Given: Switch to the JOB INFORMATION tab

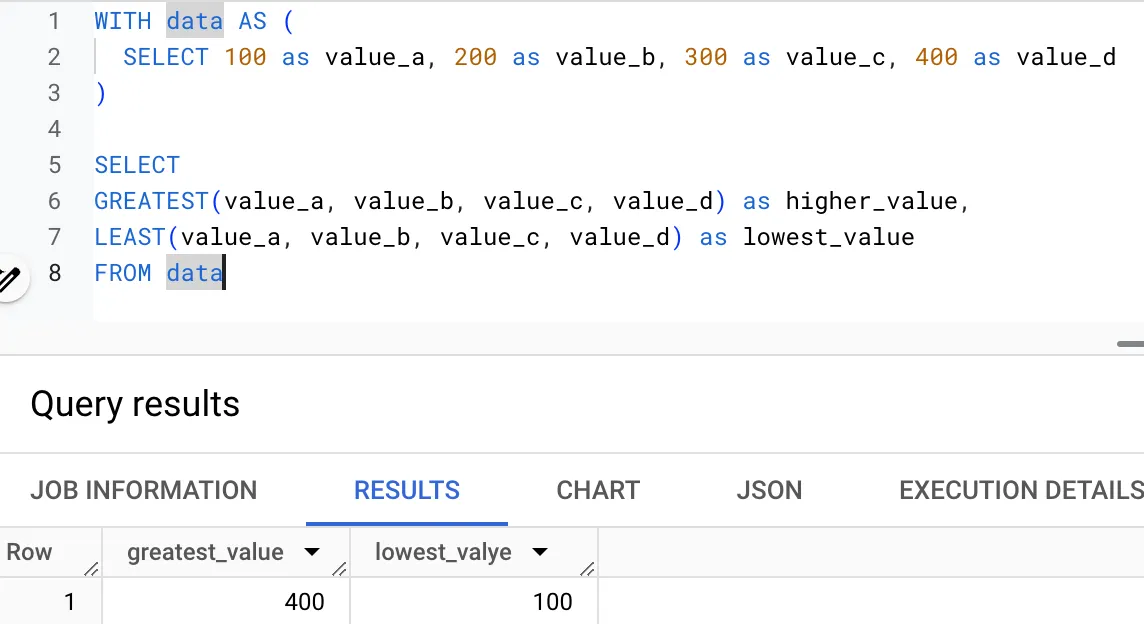Looking at the screenshot, I should click(x=143, y=490).
